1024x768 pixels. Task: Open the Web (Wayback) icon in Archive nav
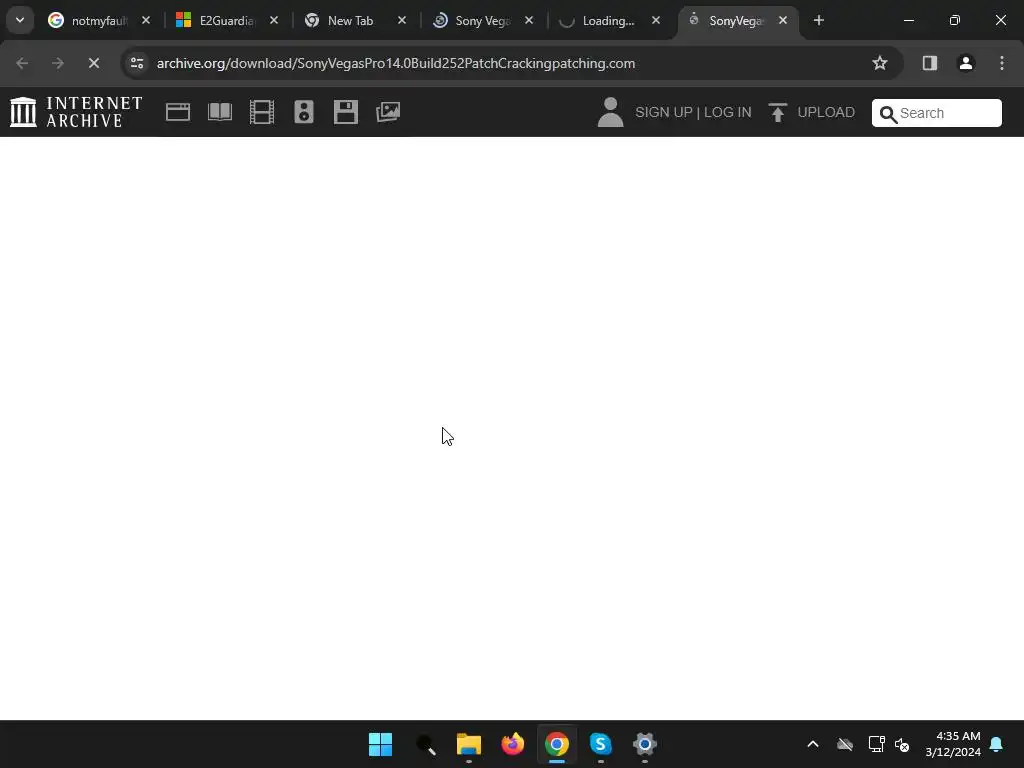(178, 112)
